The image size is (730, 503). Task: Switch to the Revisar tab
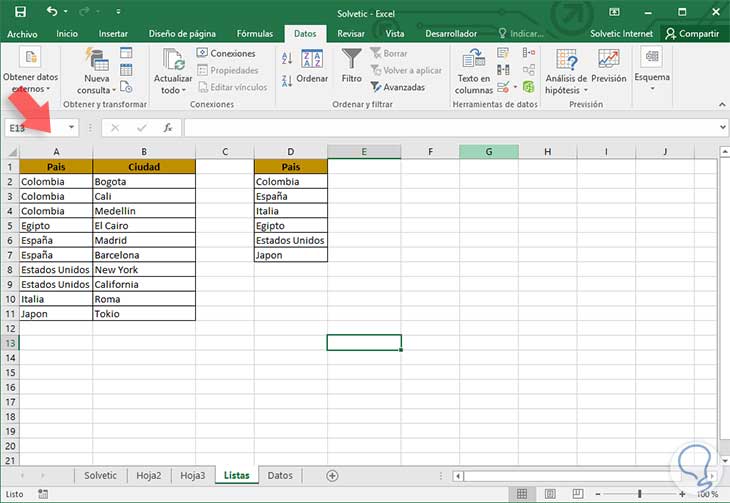coord(351,34)
